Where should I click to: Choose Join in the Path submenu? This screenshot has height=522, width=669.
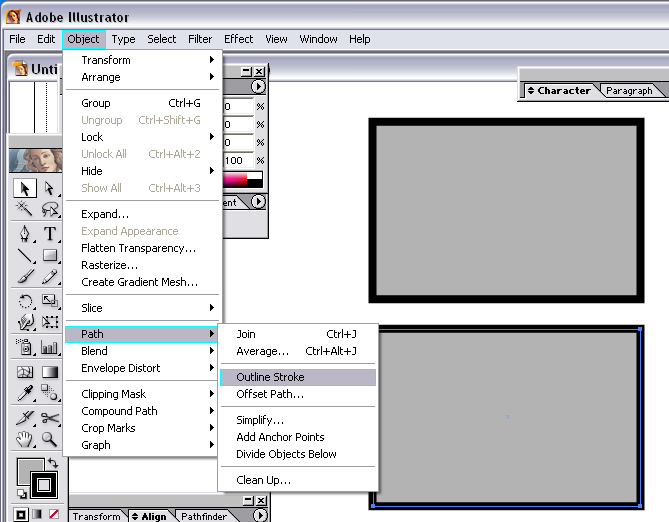coord(298,334)
